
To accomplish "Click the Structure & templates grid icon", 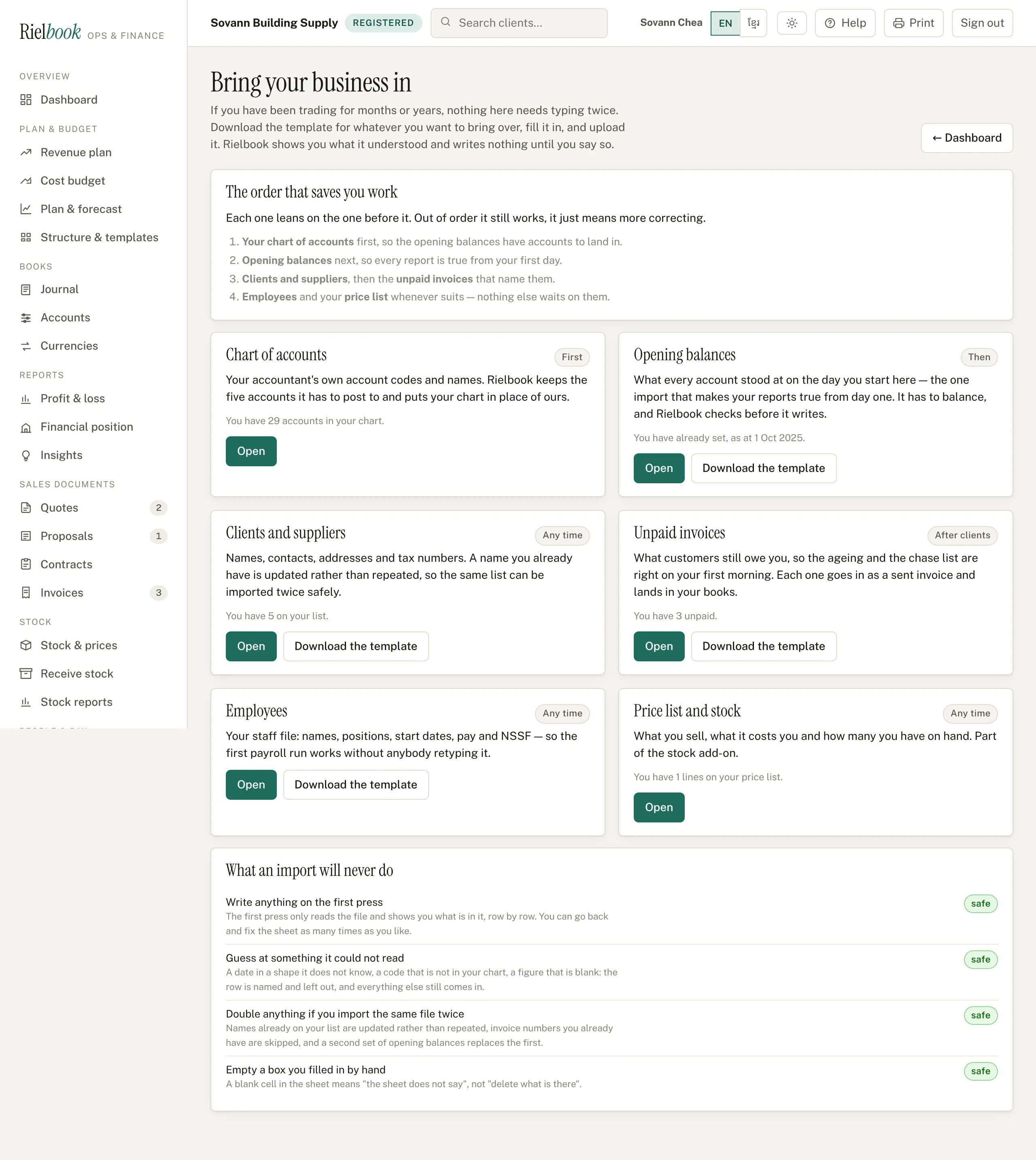I will coord(25,237).
